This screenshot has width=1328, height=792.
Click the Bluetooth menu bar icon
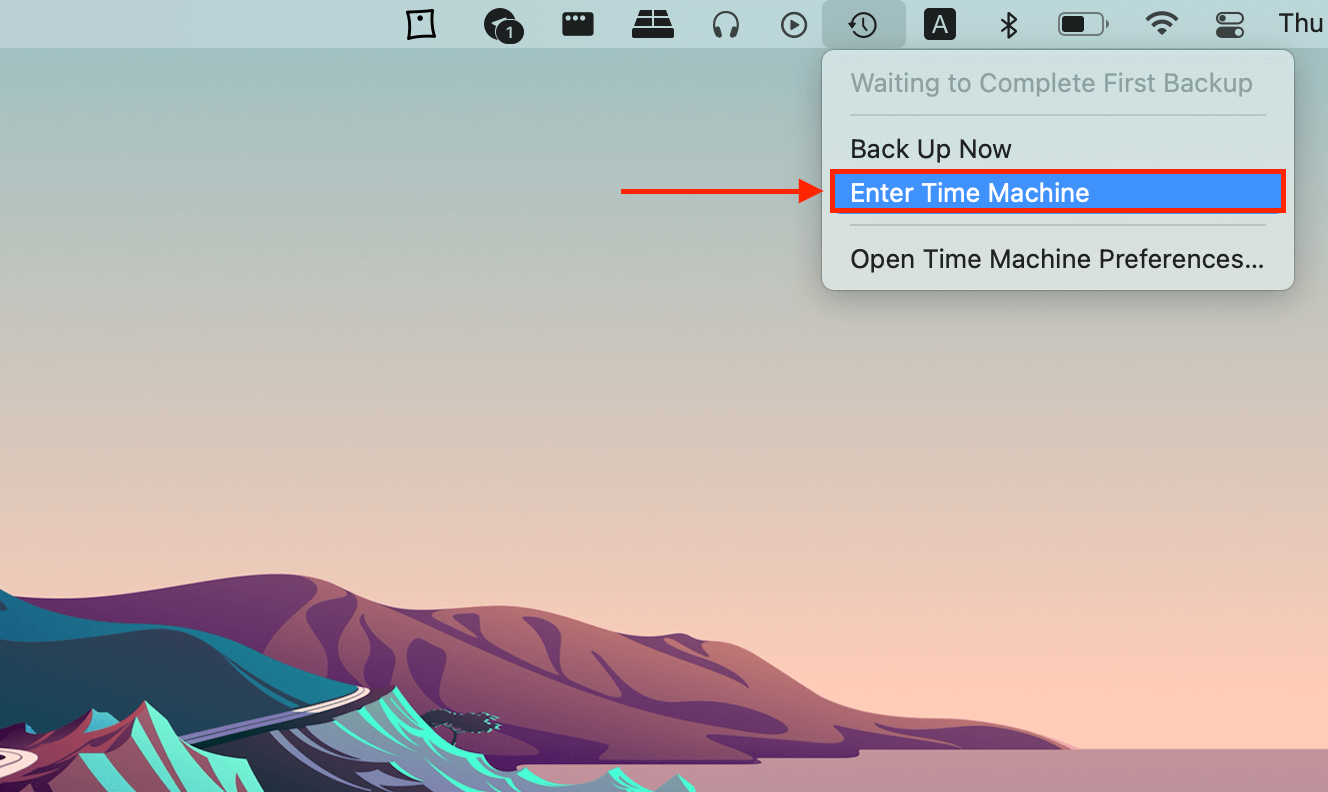(1009, 25)
